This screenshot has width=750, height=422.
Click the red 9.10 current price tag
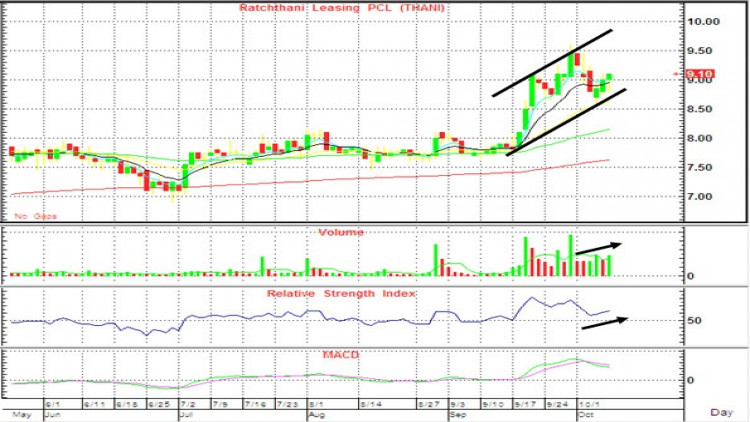700,74
